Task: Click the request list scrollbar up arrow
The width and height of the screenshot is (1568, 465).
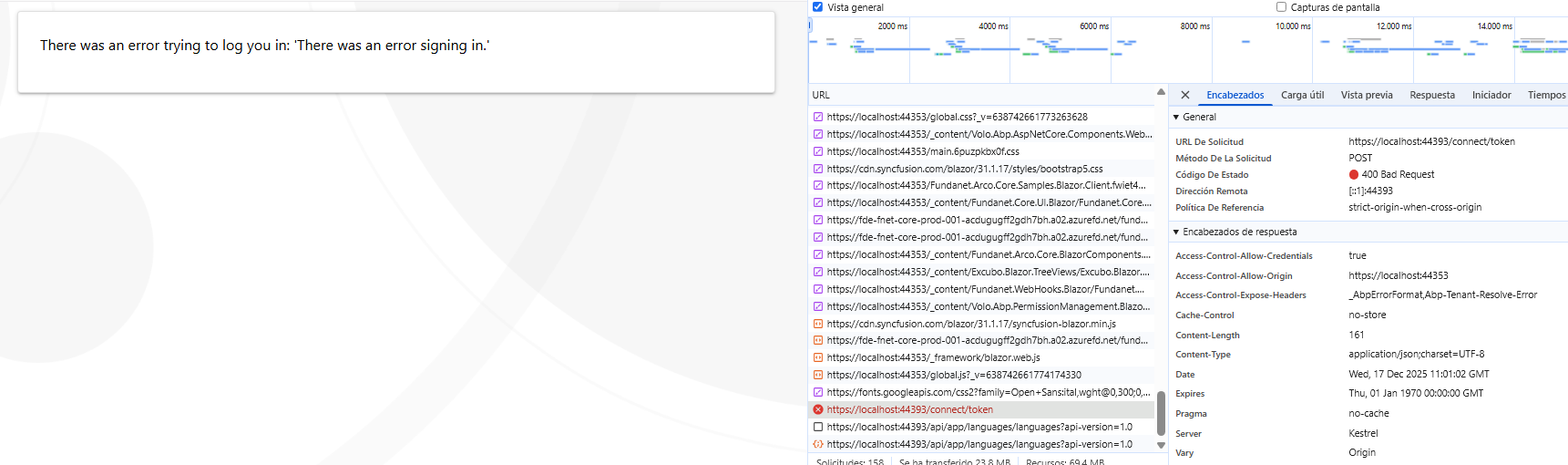Action: pyautogui.click(x=1161, y=92)
